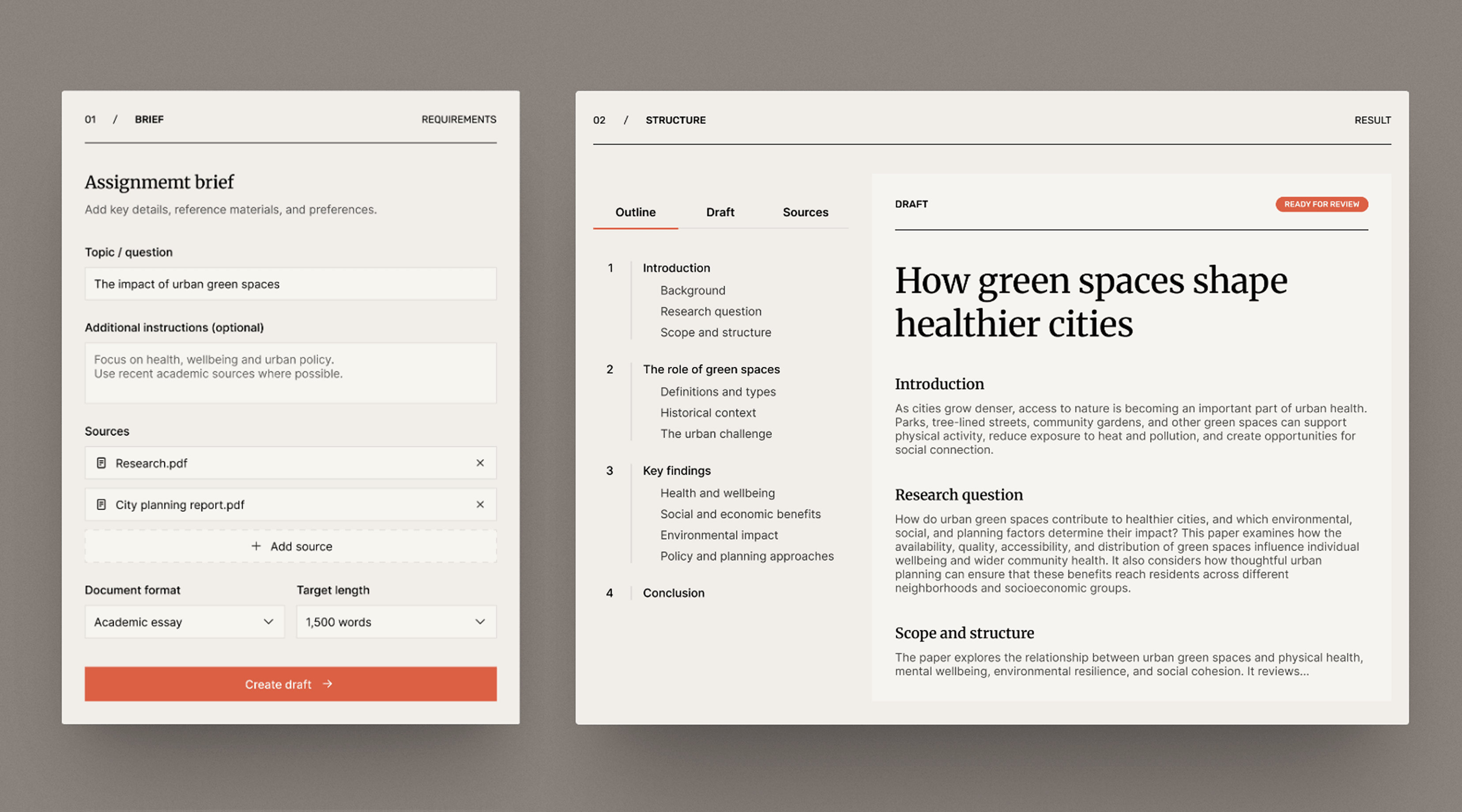Select Scope and structure outline item

(715, 332)
